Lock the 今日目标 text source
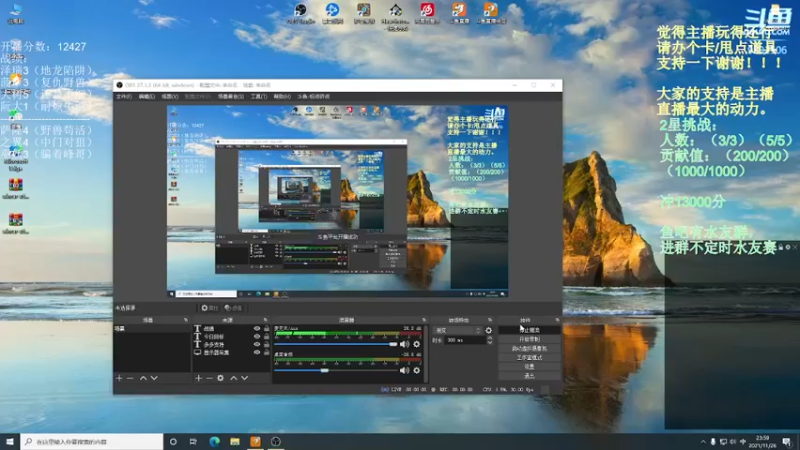The image size is (800, 450). coord(266,336)
